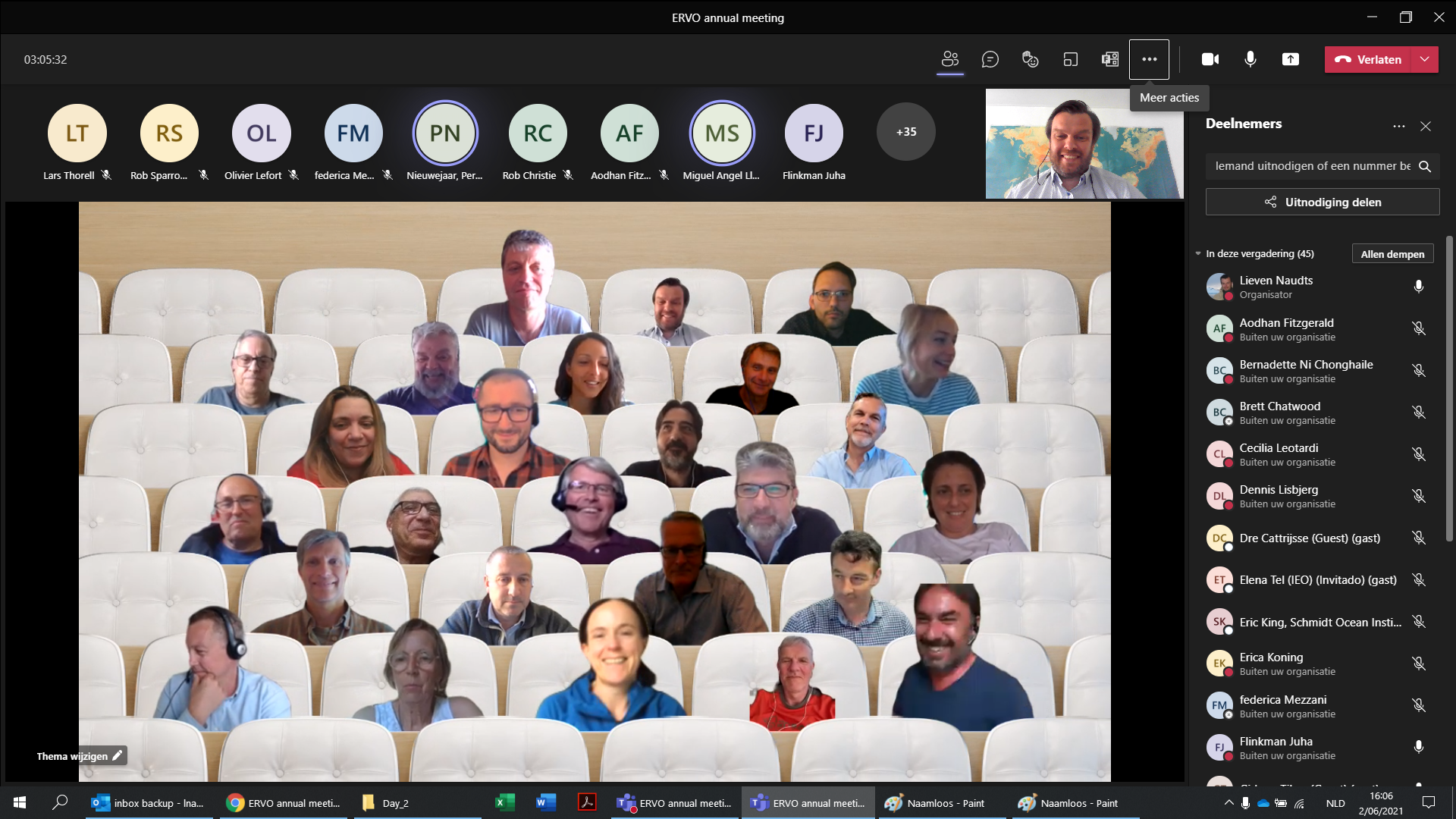Collapse the In deze vergadering list
The width and height of the screenshot is (1456, 819).
(x=1198, y=254)
